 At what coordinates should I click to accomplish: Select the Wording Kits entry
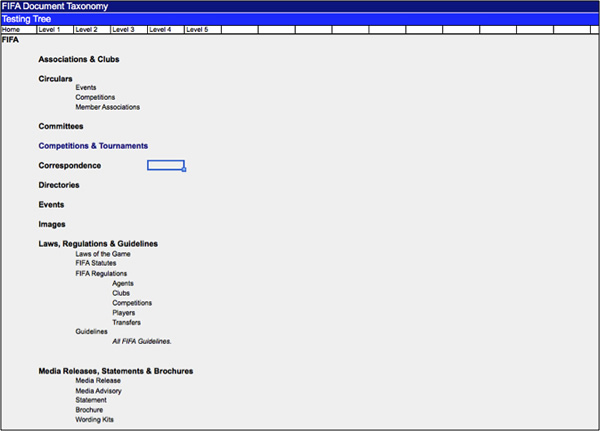tap(95, 420)
